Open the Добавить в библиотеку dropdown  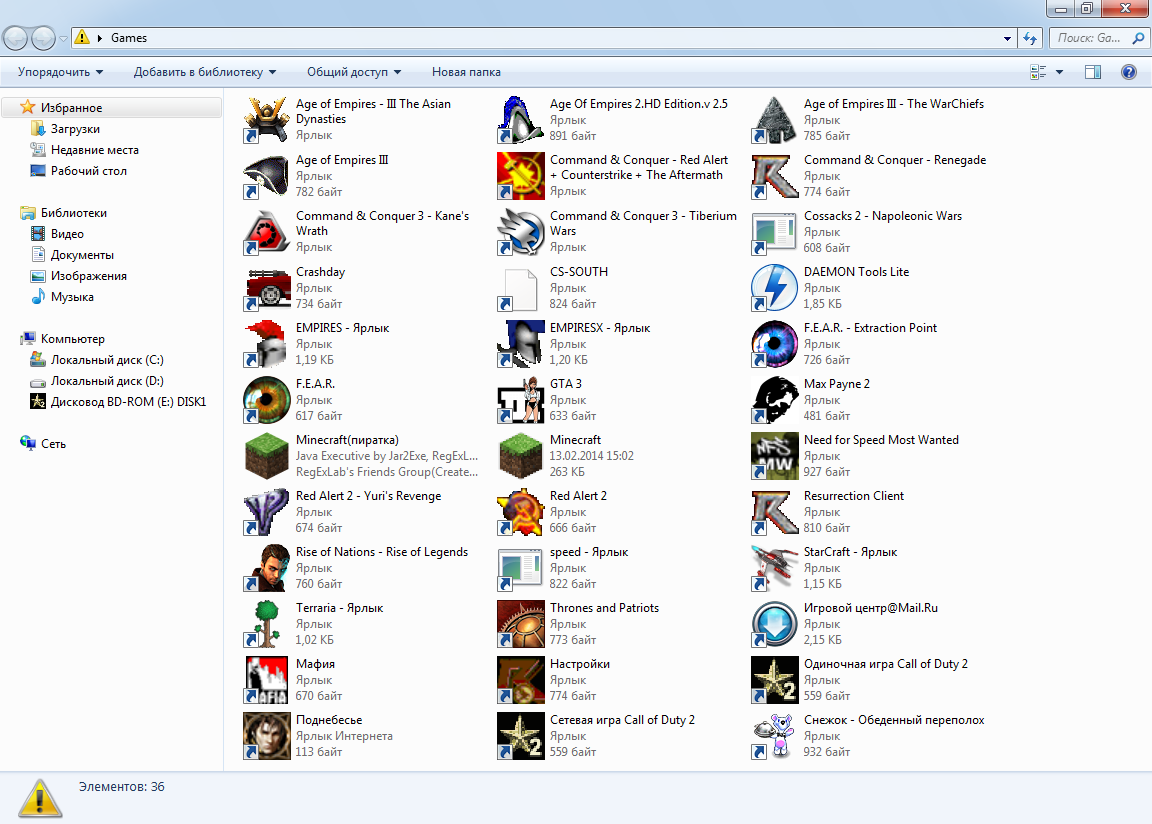pos(205,72)
